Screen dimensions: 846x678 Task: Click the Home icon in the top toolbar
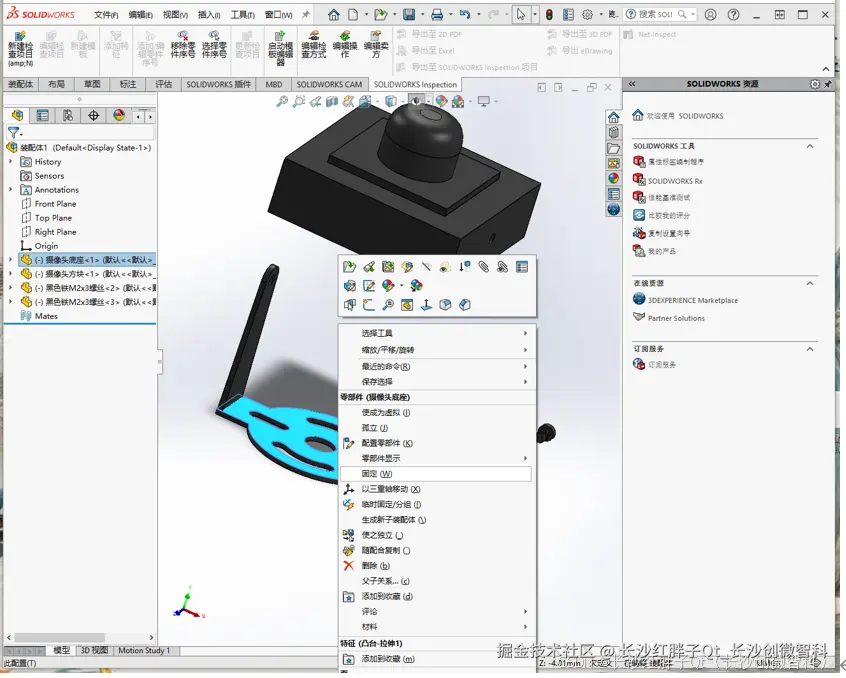tap(334, 15)
